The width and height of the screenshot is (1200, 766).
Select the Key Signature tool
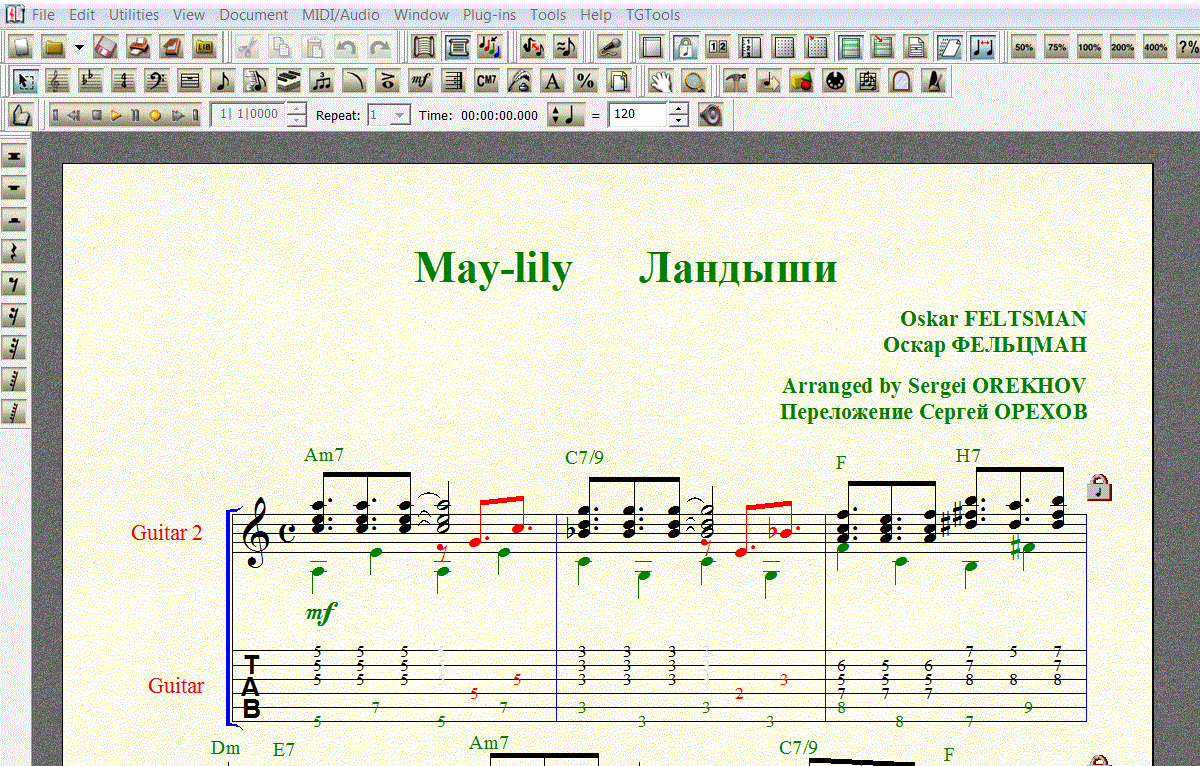pyautogui.click(x=91, y=81)
